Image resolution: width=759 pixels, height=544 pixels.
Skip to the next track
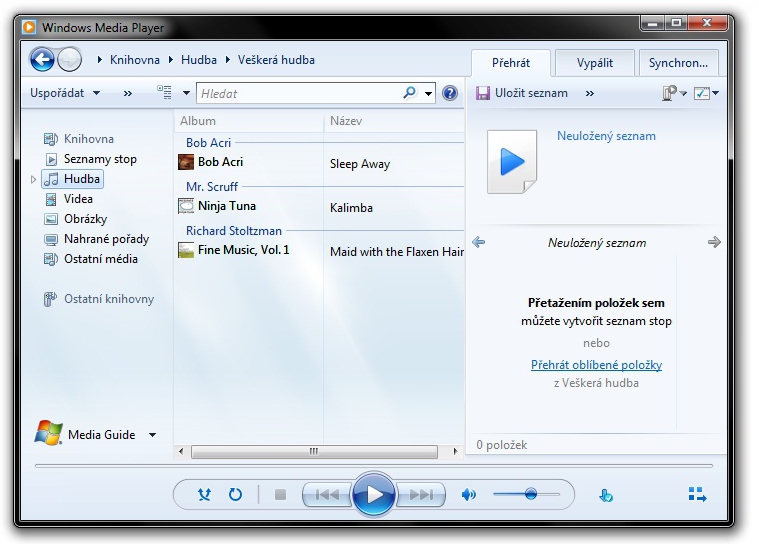pyautogui.click(x=421, y=495)
